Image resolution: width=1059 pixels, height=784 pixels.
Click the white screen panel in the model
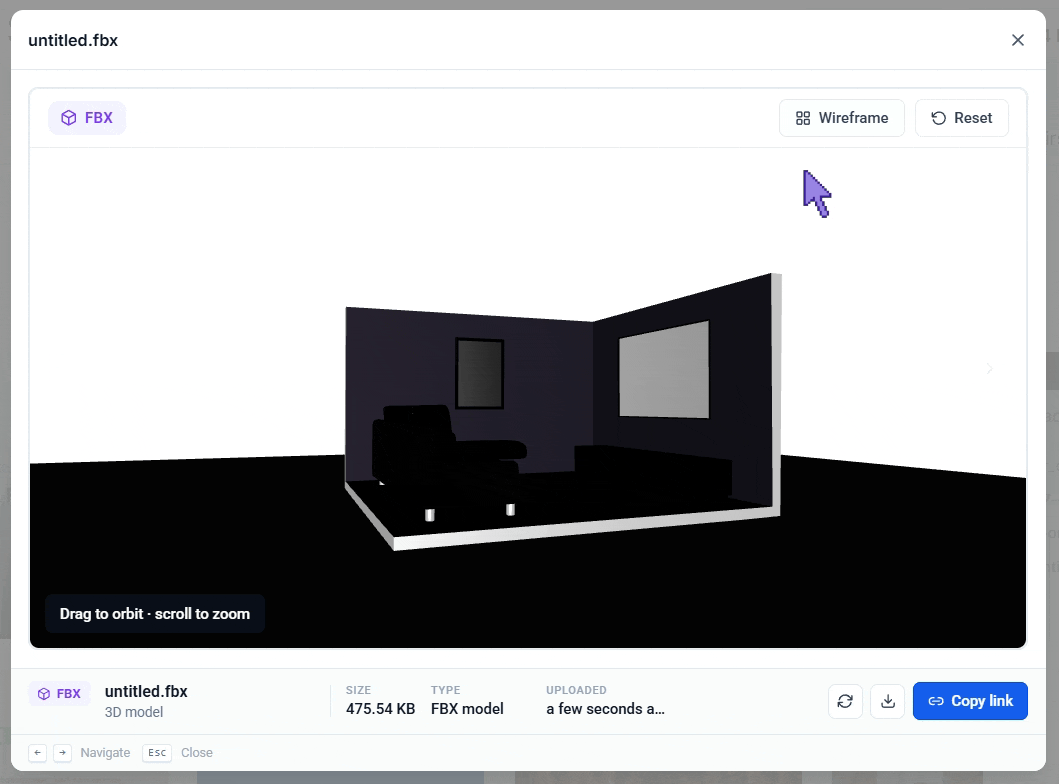pyautogui.click(x=665, y=370)
